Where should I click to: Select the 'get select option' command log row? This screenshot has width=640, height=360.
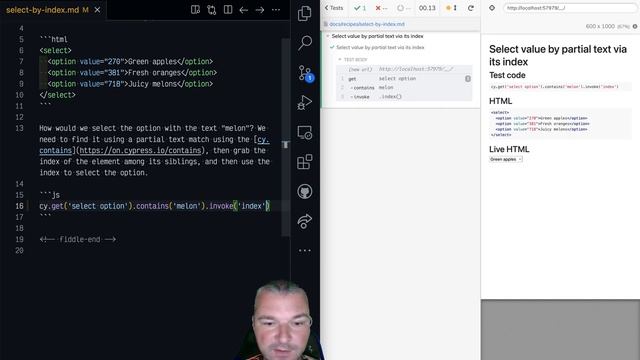pyautogui.click(x=404, y=78)
